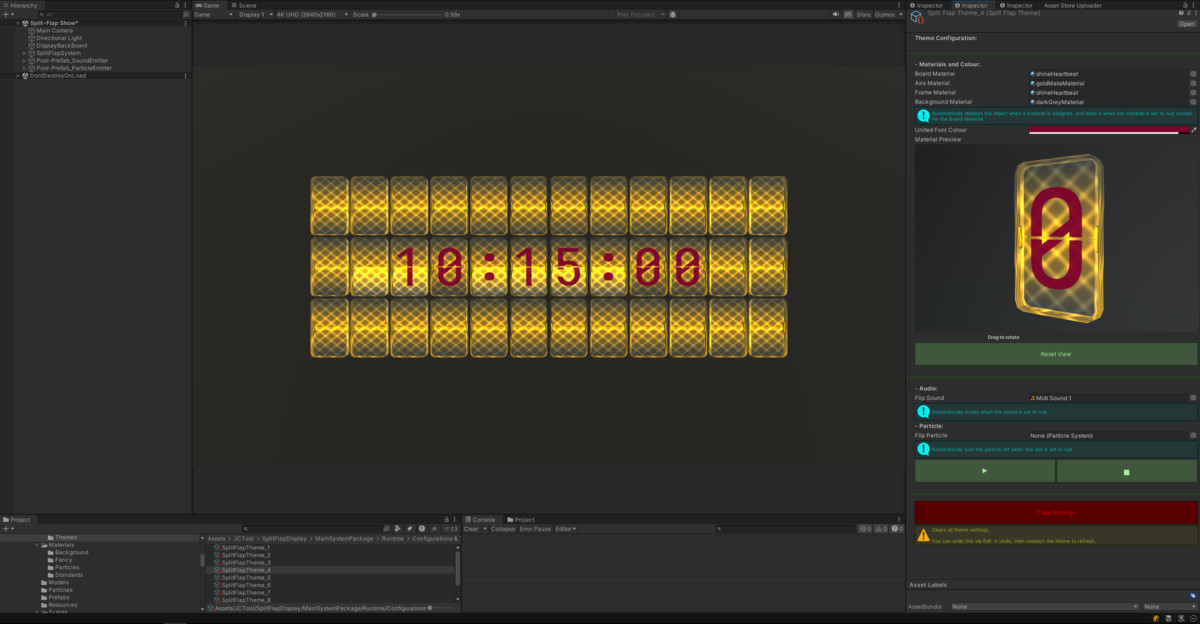
Task: Select the third Inspector tab
Action: (1016, 5)
